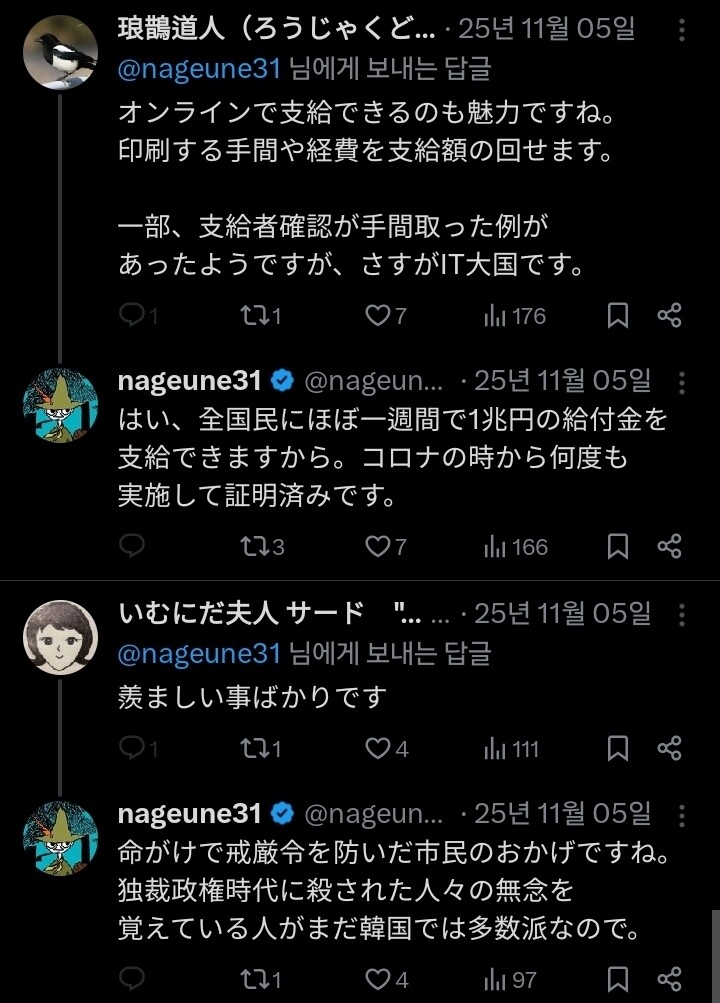Viewport: 720px width, 1003px height.
Task: Open more options on いむにだ夫人 tweet
Action: [x=681, y=612]
